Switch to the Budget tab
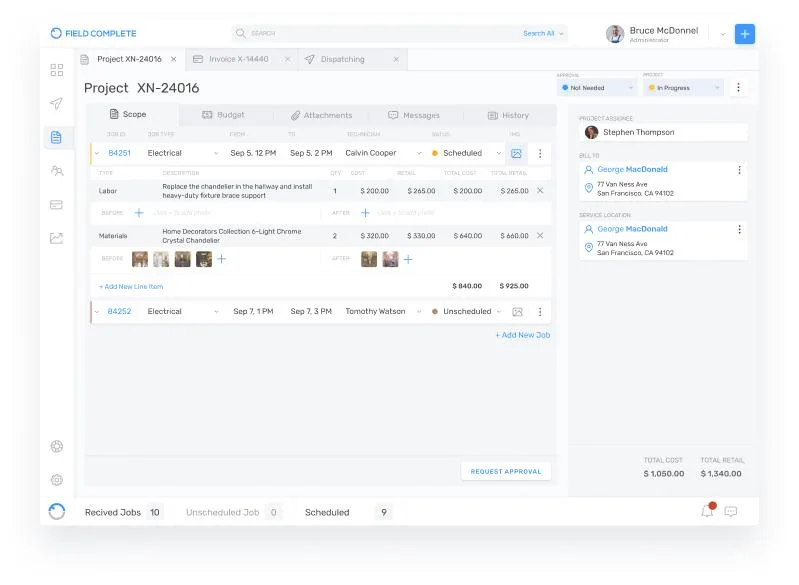This screenshot has height=585, width=799. pos(223,115)
